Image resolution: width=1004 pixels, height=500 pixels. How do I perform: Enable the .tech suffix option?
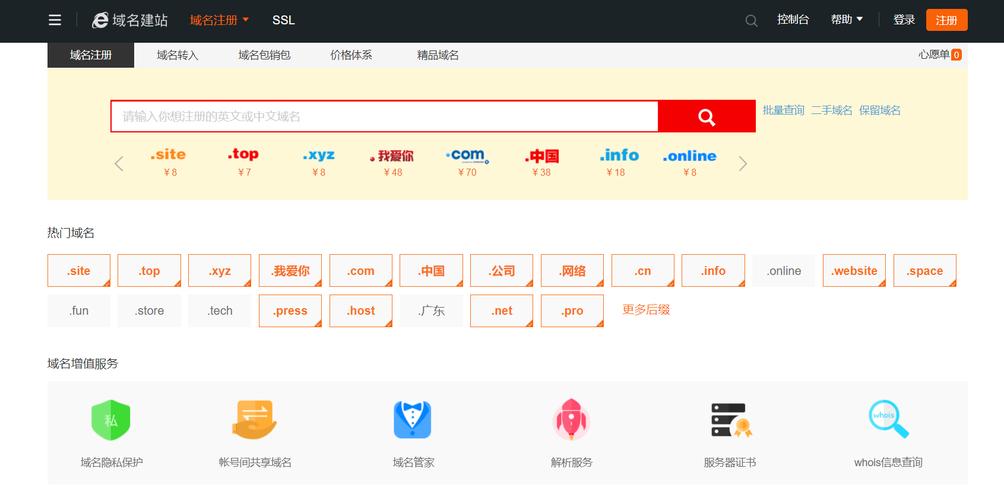pos(220,311)
